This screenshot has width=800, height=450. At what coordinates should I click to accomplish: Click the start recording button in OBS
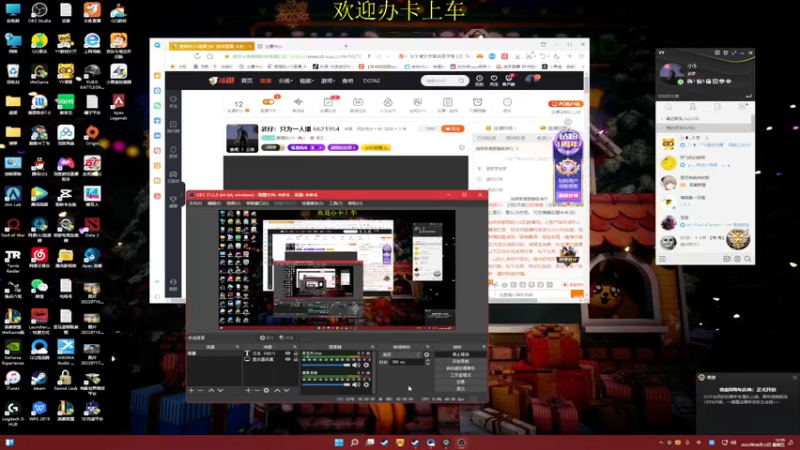click(461, 361)
